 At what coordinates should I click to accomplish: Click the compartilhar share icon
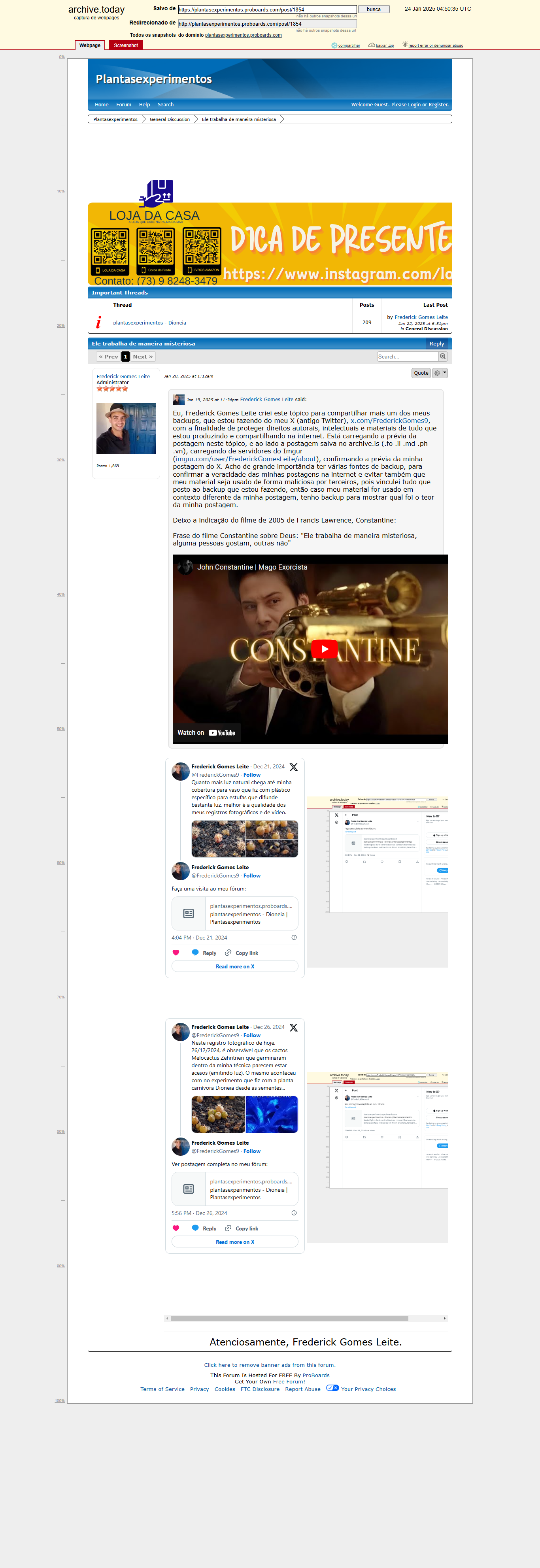(x=334, y=45)
